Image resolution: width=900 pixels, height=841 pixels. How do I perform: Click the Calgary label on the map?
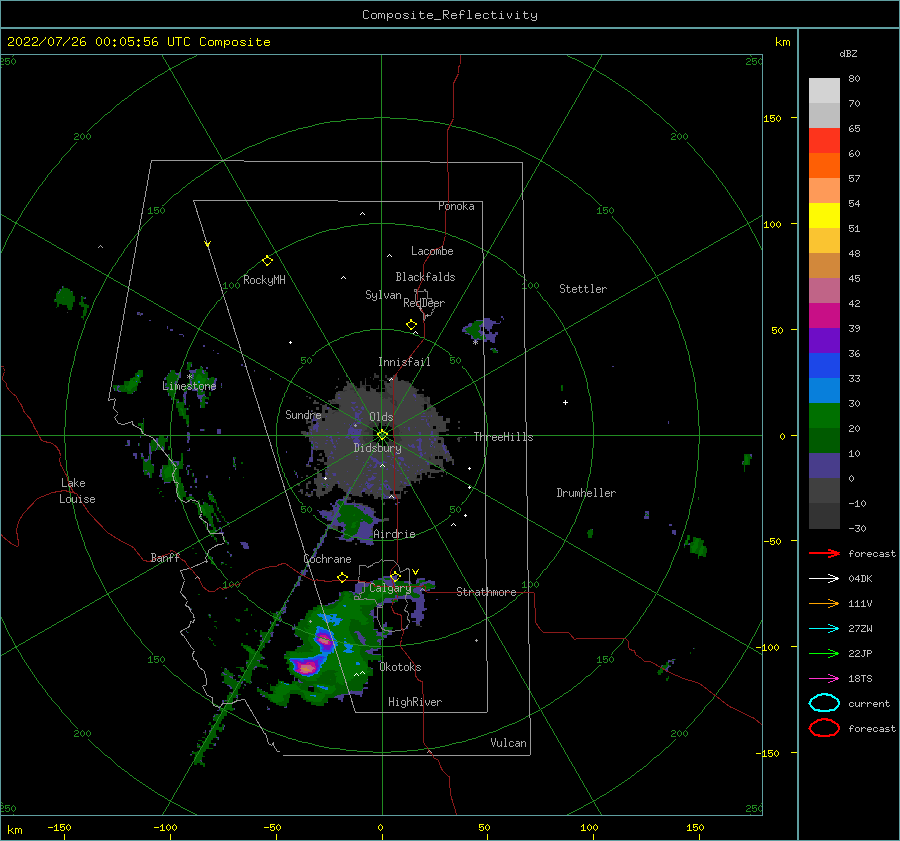coord(390,588)
